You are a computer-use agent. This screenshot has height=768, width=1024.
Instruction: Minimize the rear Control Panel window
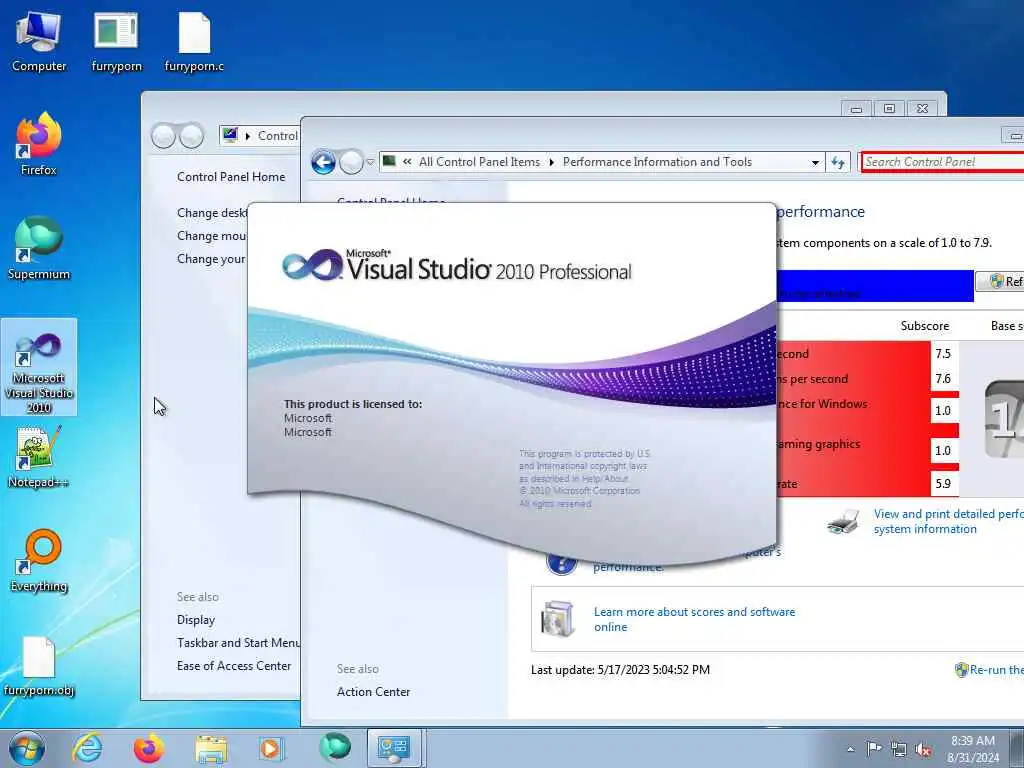pos(856,108)
